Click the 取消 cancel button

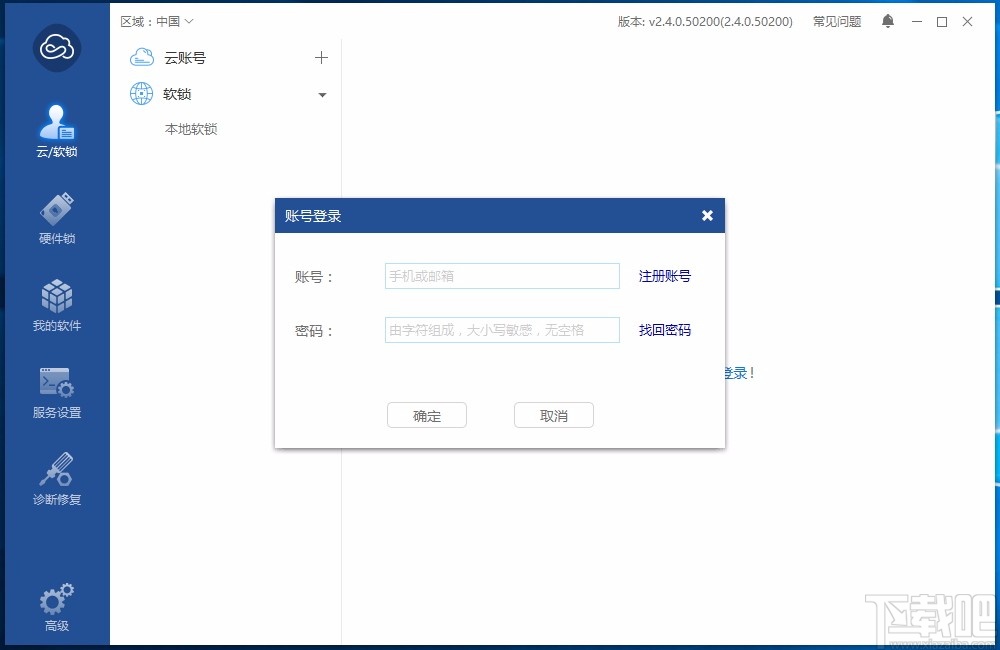click(554, 415)
